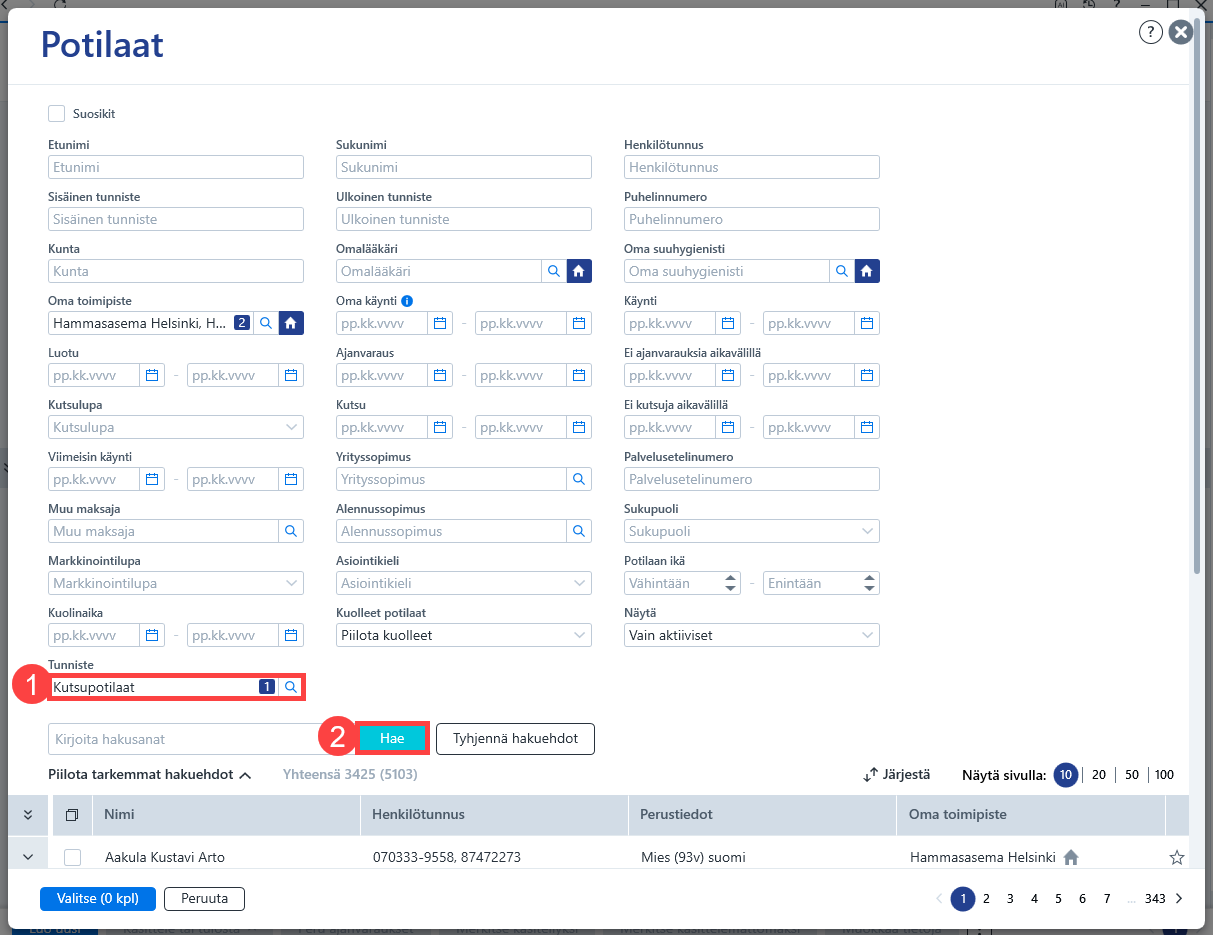
Task: Expand the Aakula Kustavi Arto row
Action: tap(28, 857)
